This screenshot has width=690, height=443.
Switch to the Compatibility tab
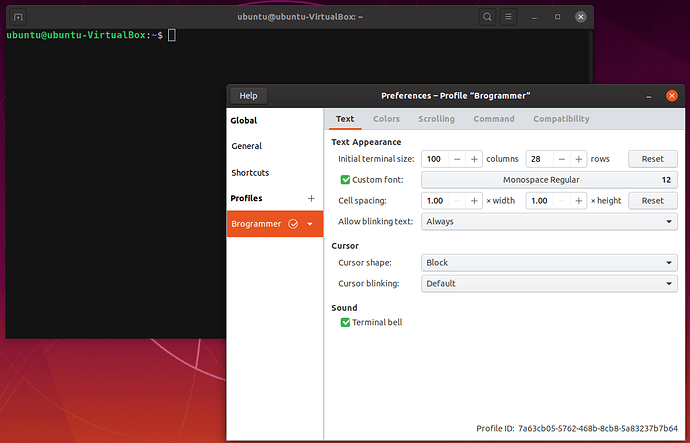point(561,119)
